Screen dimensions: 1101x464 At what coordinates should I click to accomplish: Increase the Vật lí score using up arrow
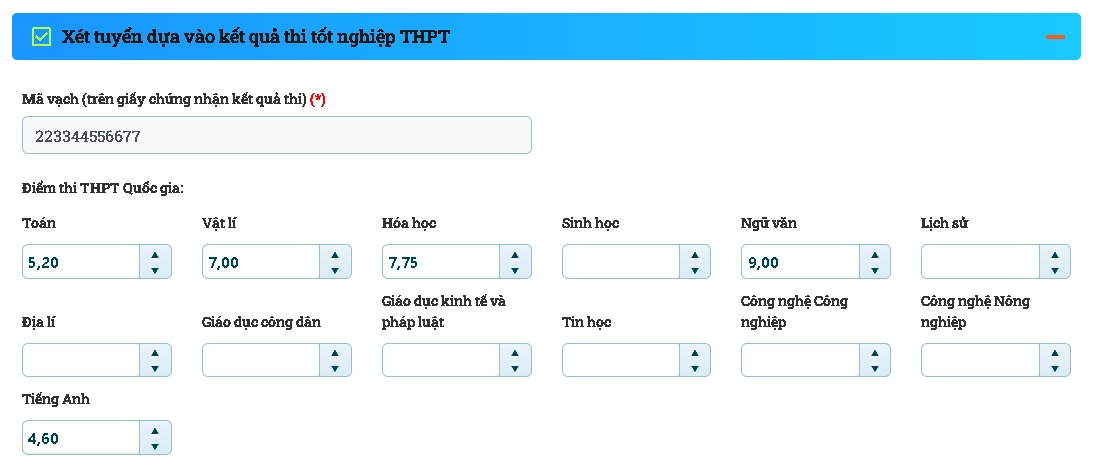tap(335, 254)
